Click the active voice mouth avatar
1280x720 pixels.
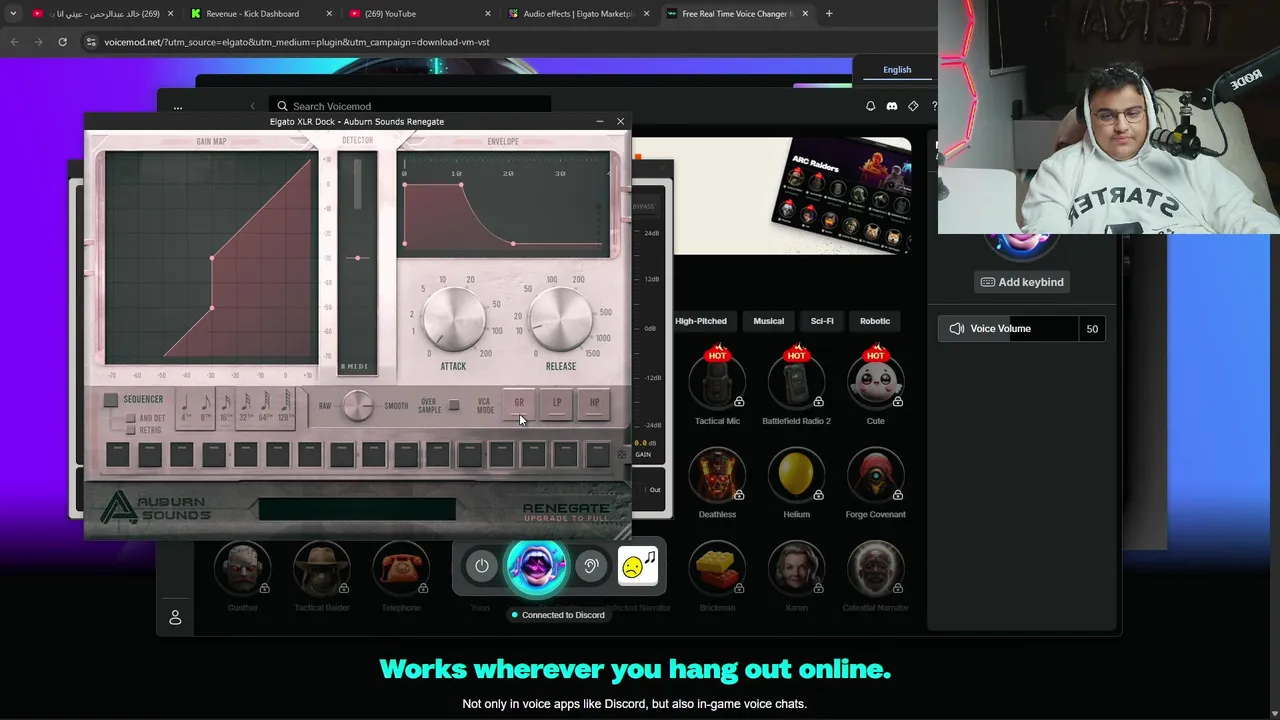(536, 566)
